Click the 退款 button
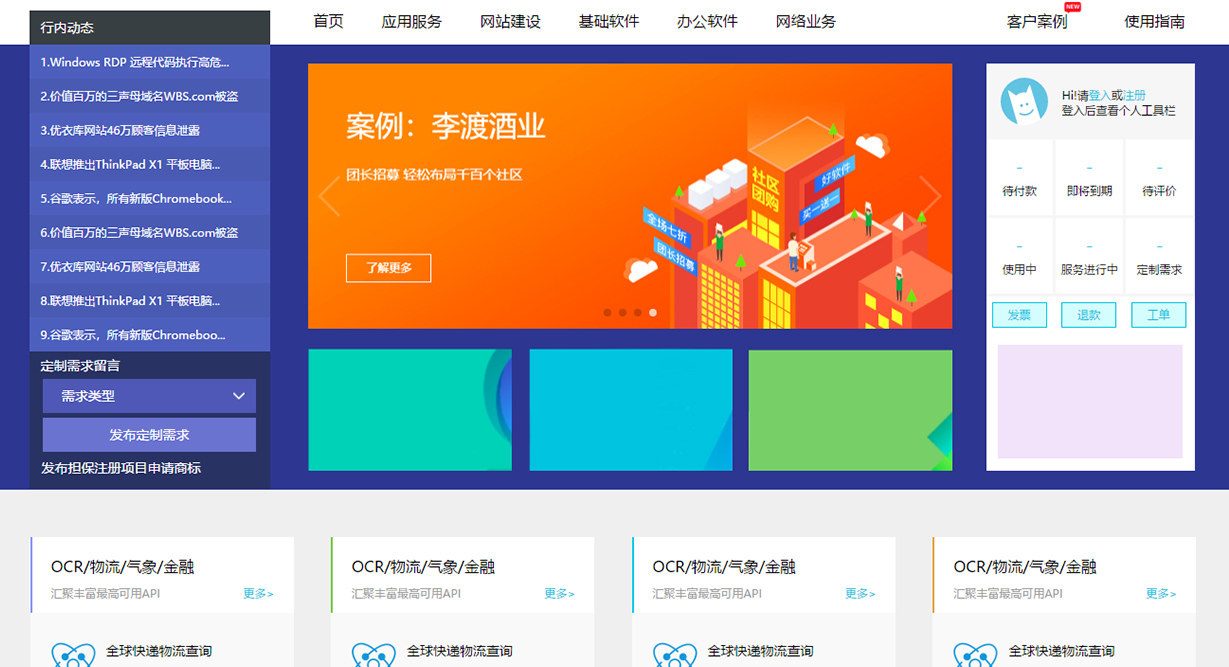Screen dimensions: 1229x667 click(1088, 315)
